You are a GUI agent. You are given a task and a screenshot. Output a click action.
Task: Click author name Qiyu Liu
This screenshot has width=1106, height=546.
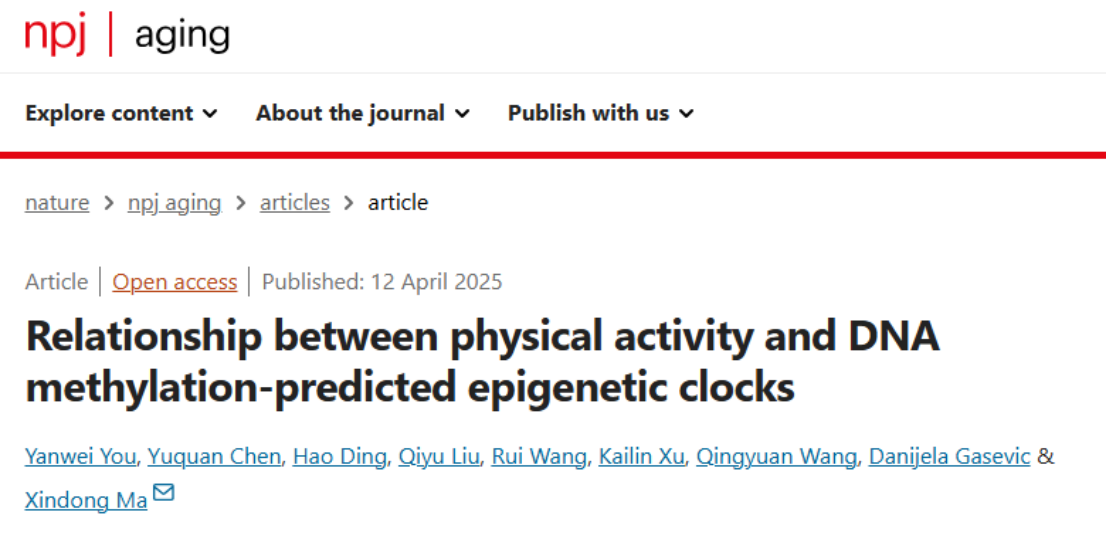pos(439,457)
